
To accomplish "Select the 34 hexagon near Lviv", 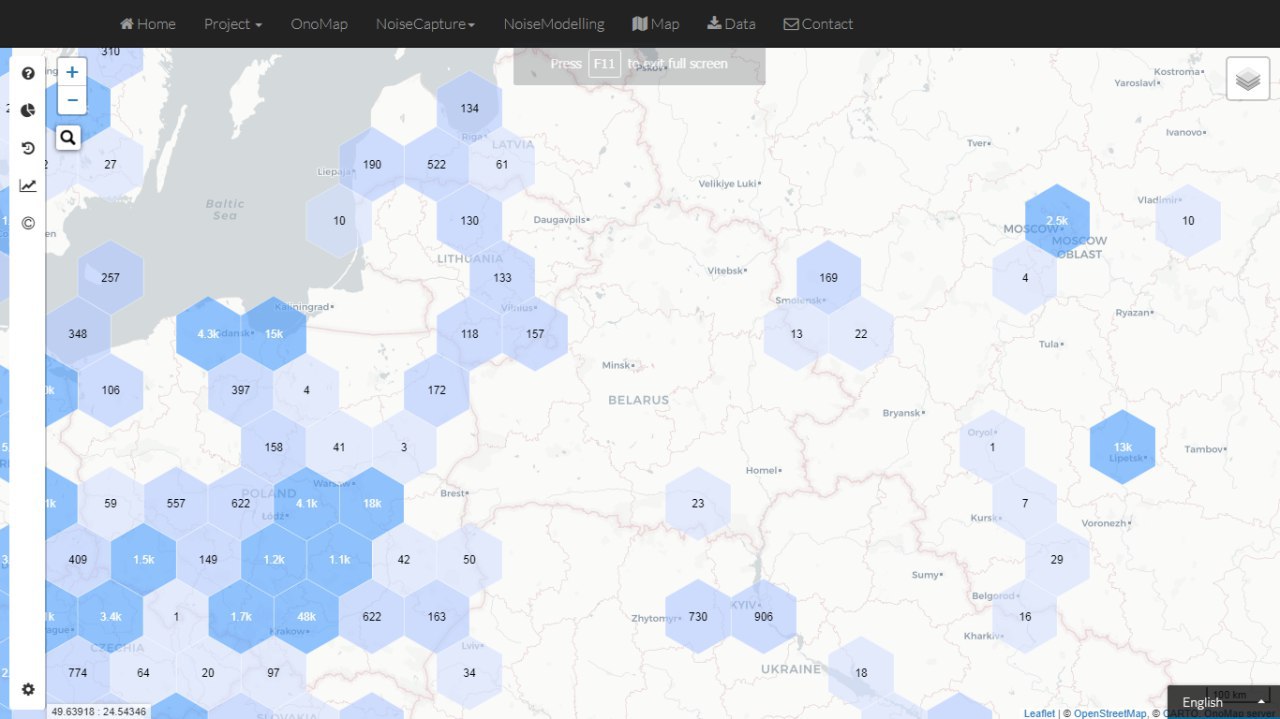I will pos(470,673).
